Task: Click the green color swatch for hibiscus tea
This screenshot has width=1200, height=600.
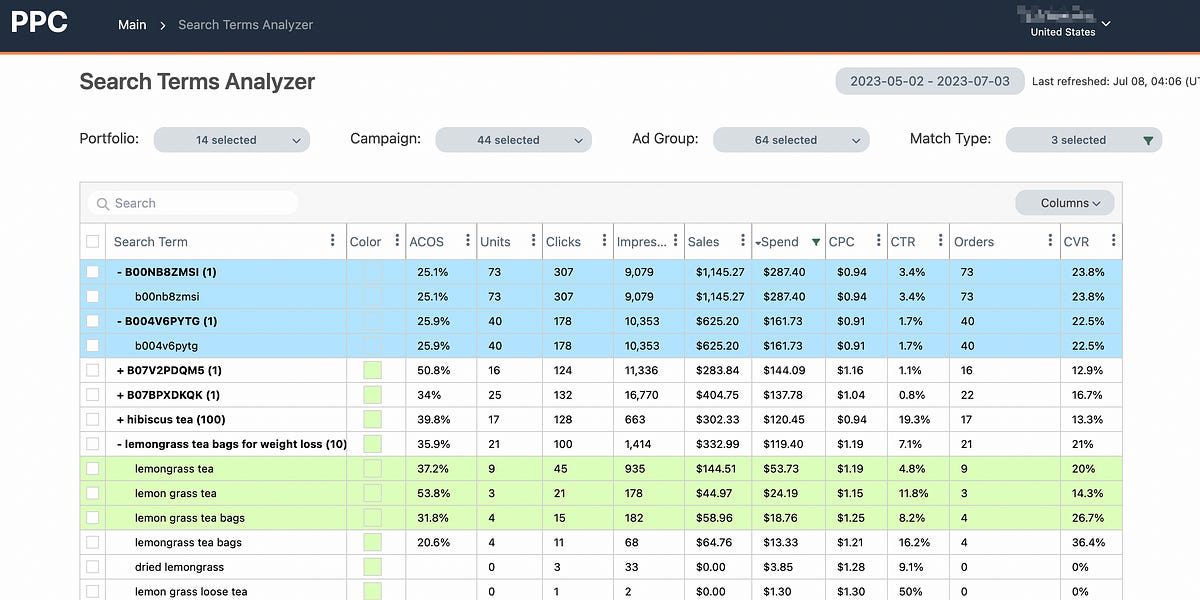Action: [373, 419]
